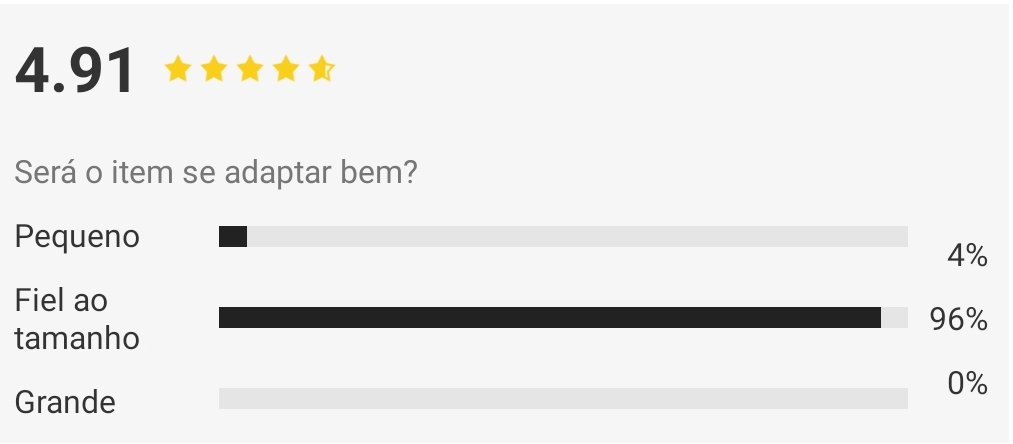Click the grey unfilled part of Pequeno bar
Screen dimensions: 1013x444
tap(577, 237)
